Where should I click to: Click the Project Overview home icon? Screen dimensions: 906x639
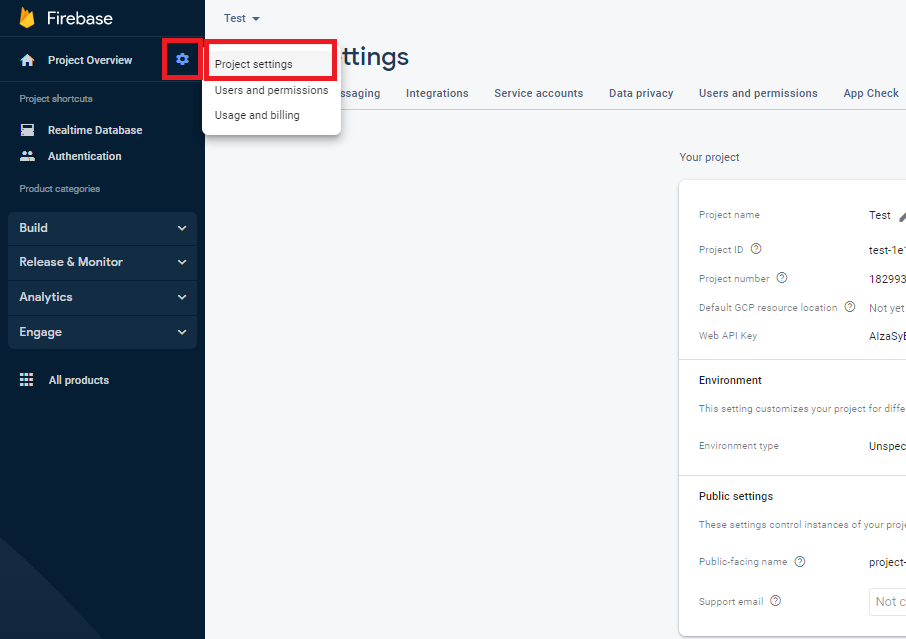pos(27,60)
